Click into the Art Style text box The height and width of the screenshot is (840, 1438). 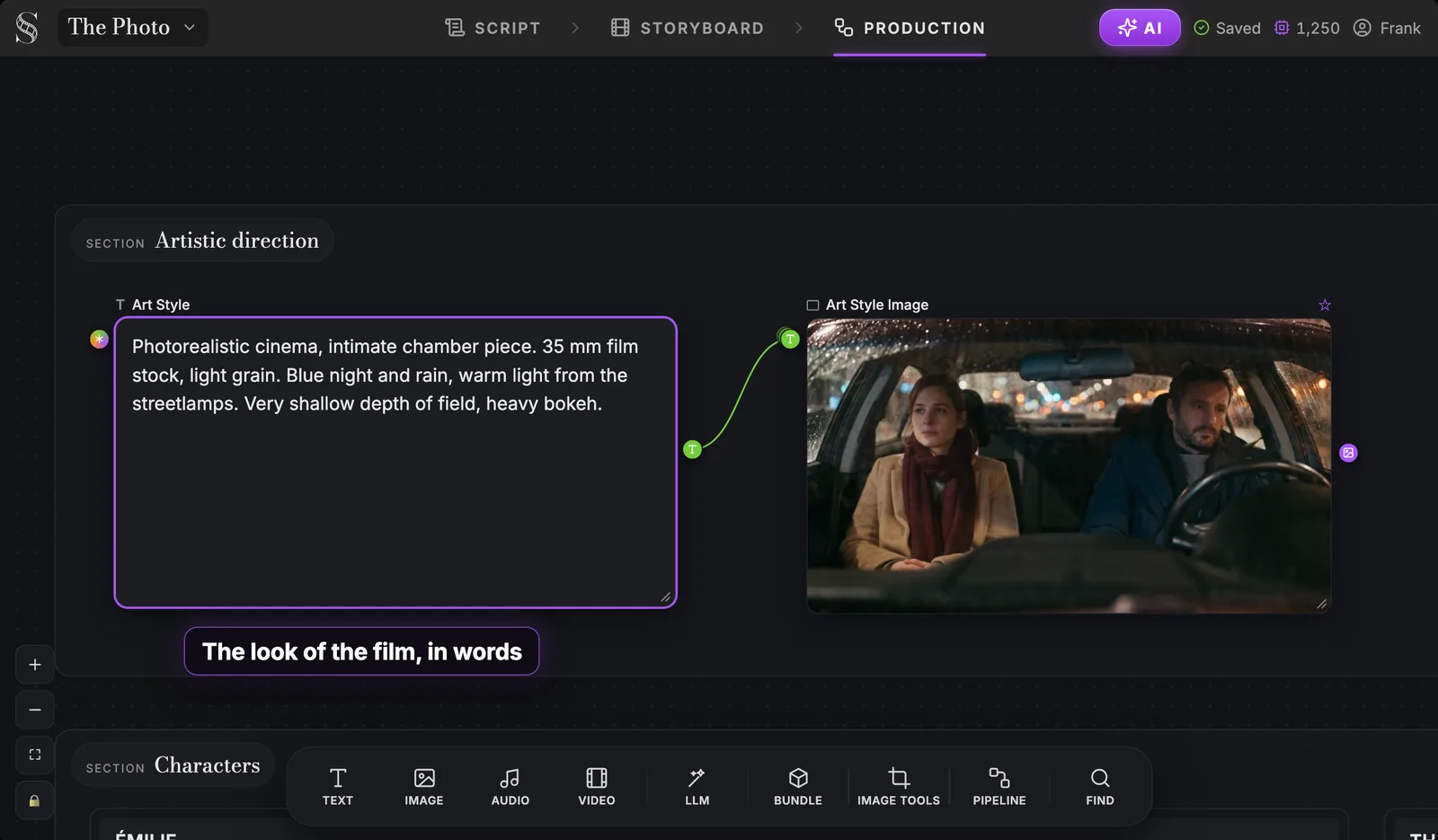coord(395,462)
